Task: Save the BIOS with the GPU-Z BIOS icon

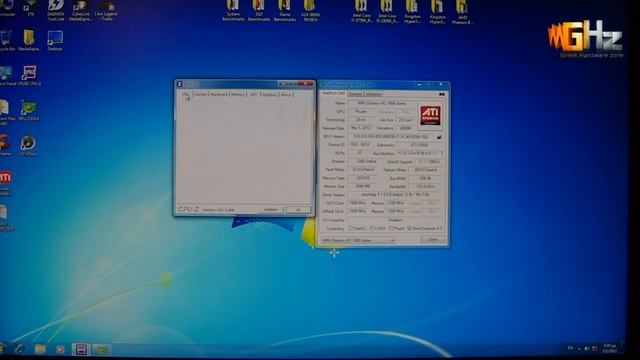Action: pos(439,137)
